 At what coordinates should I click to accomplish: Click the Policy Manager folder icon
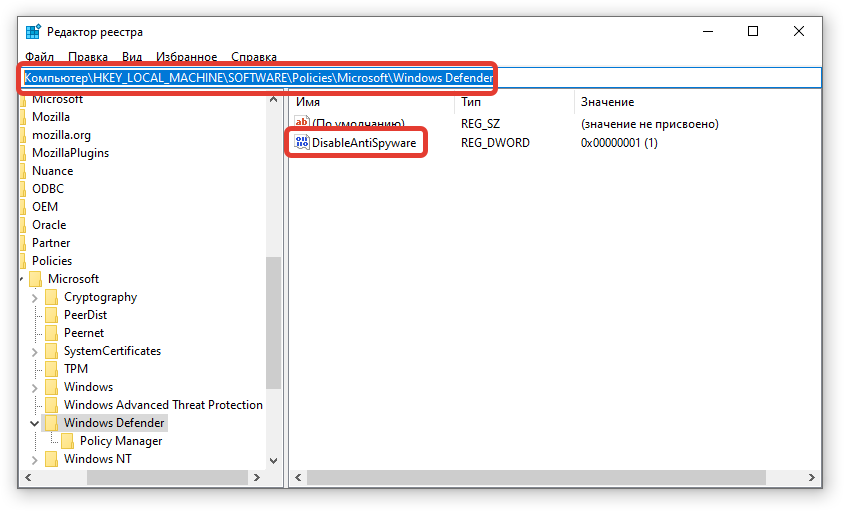point(68,441)
